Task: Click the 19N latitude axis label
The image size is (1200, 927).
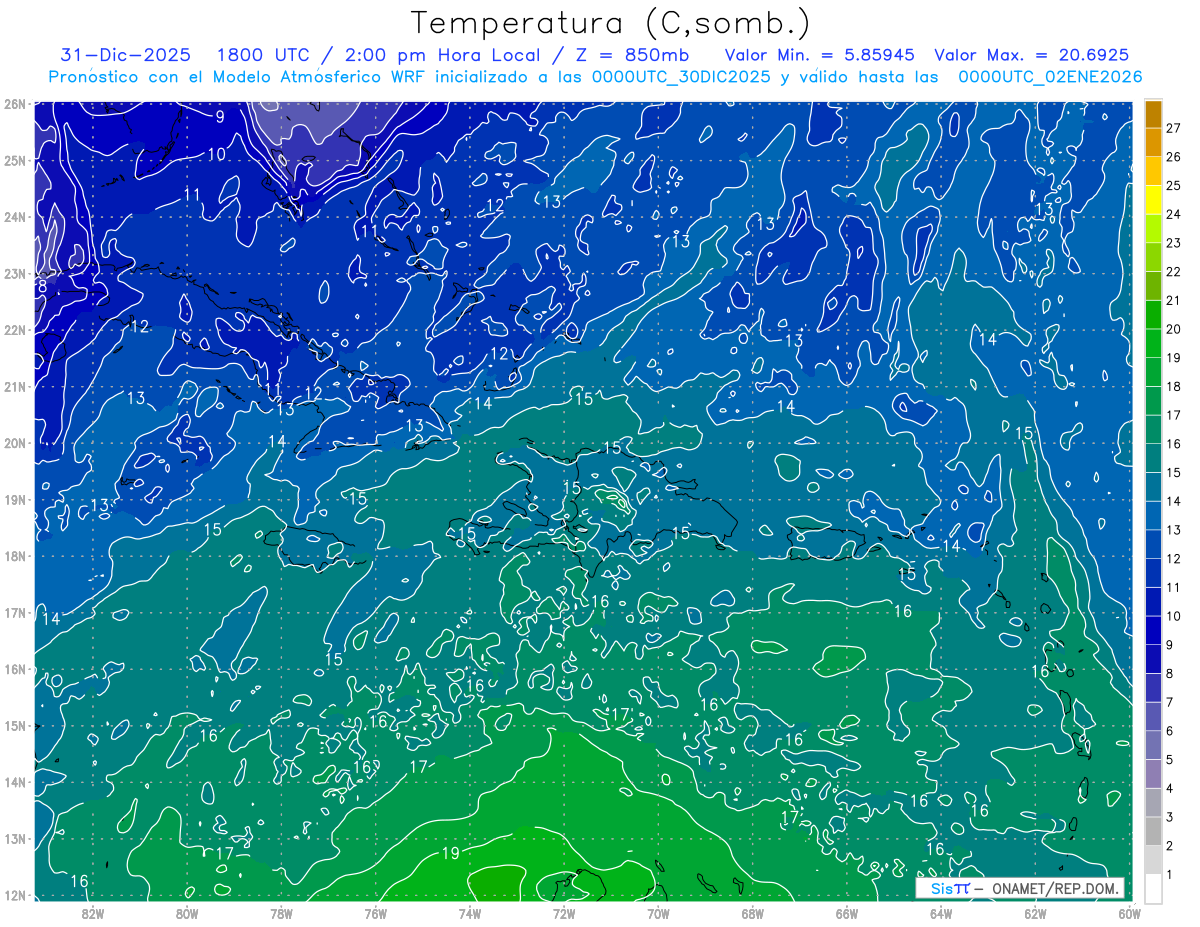Action: pyautogui.click(x=15, y=499)
